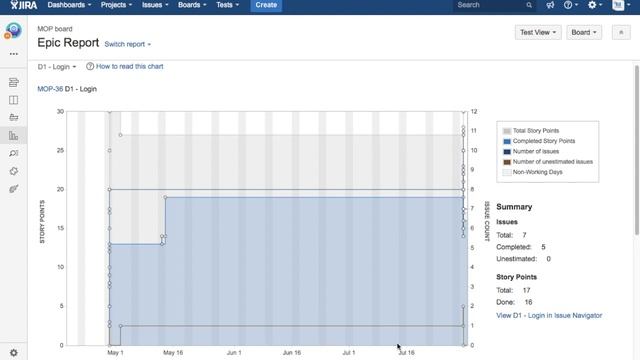This screenshot has width=640, height=360.
Task: Click the bottom rocket sidebar icon
Action: click(x=13, y=189)
